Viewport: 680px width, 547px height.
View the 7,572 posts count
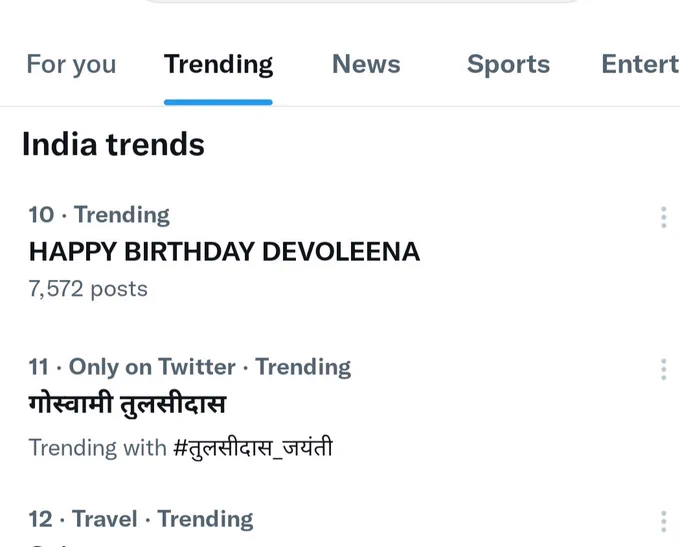pyautogui.click(x=88, y=289)
